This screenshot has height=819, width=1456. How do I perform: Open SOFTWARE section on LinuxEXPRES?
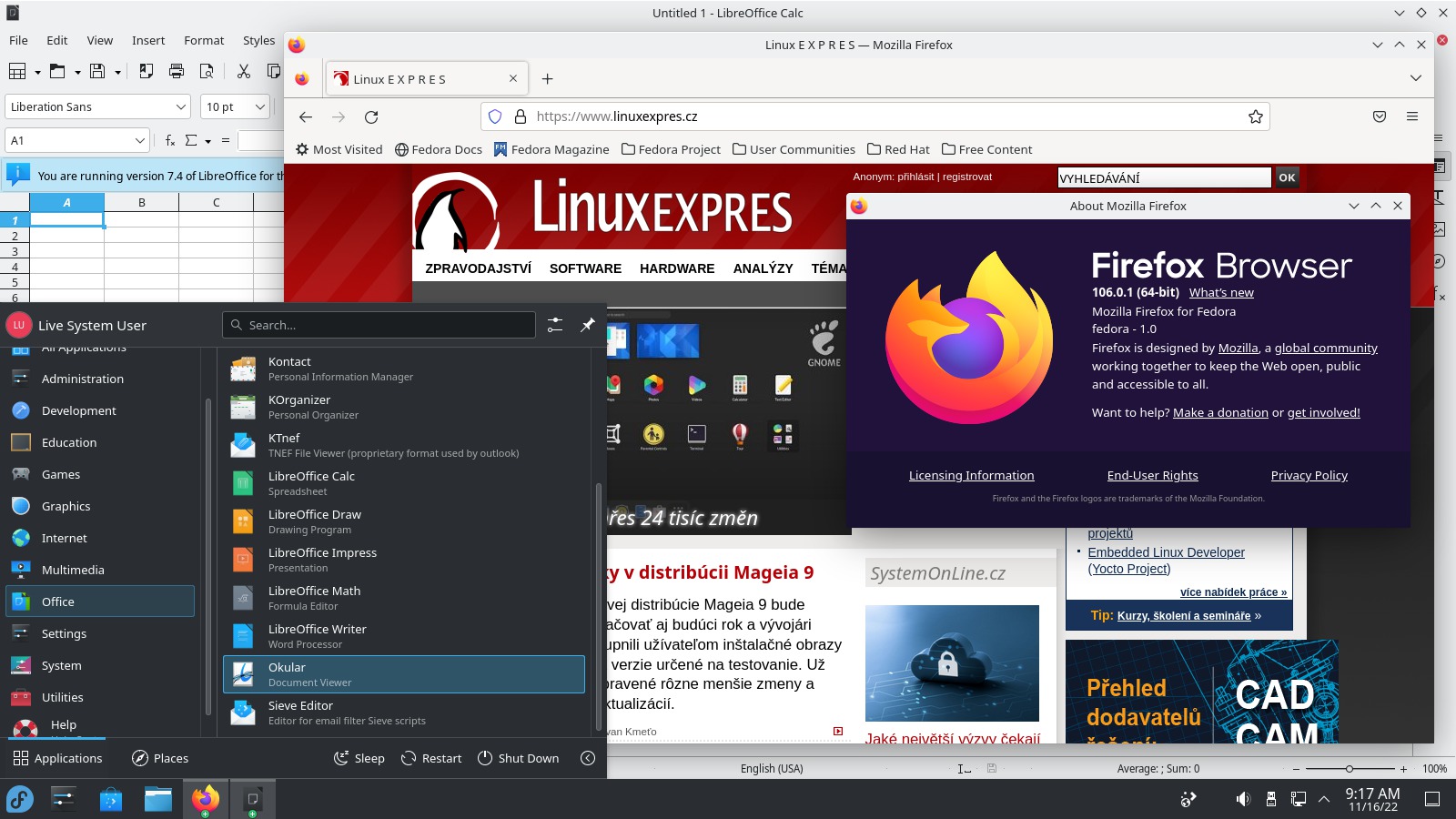pyautogui.click(x=585, y=268)
